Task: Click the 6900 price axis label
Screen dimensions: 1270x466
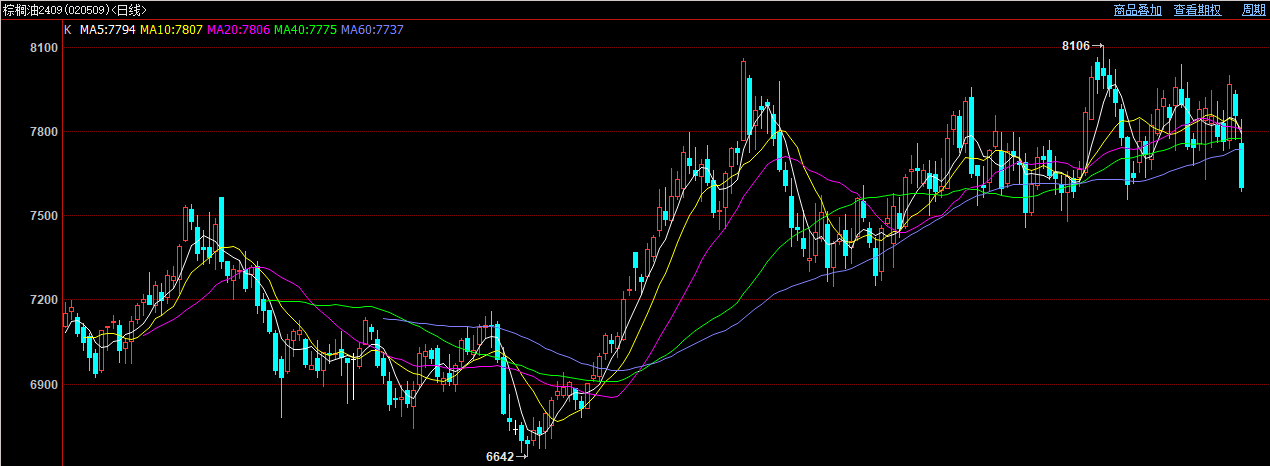Action: 44,385
